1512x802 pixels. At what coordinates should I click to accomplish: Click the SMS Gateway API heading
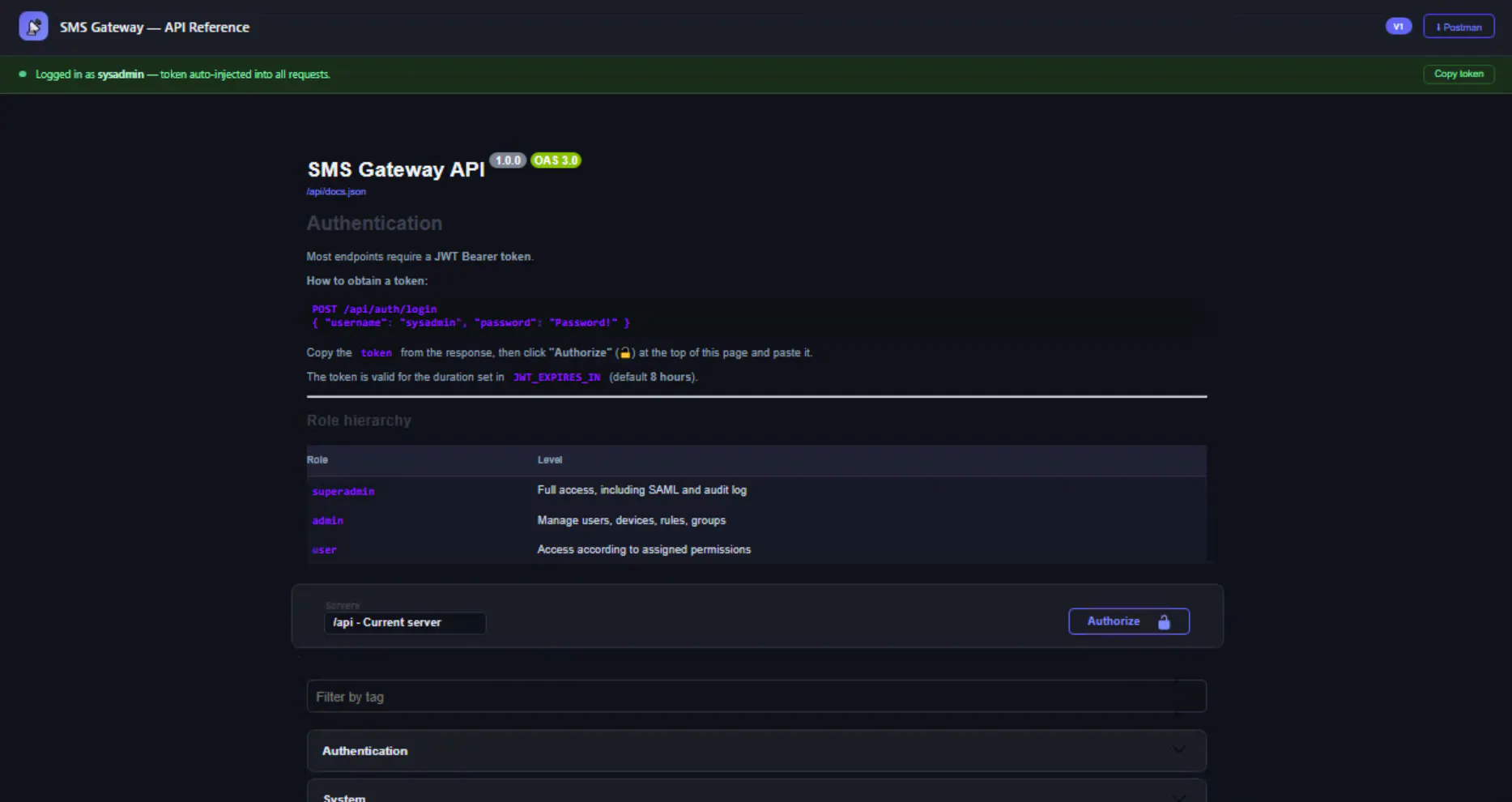(x=396, y=169)
